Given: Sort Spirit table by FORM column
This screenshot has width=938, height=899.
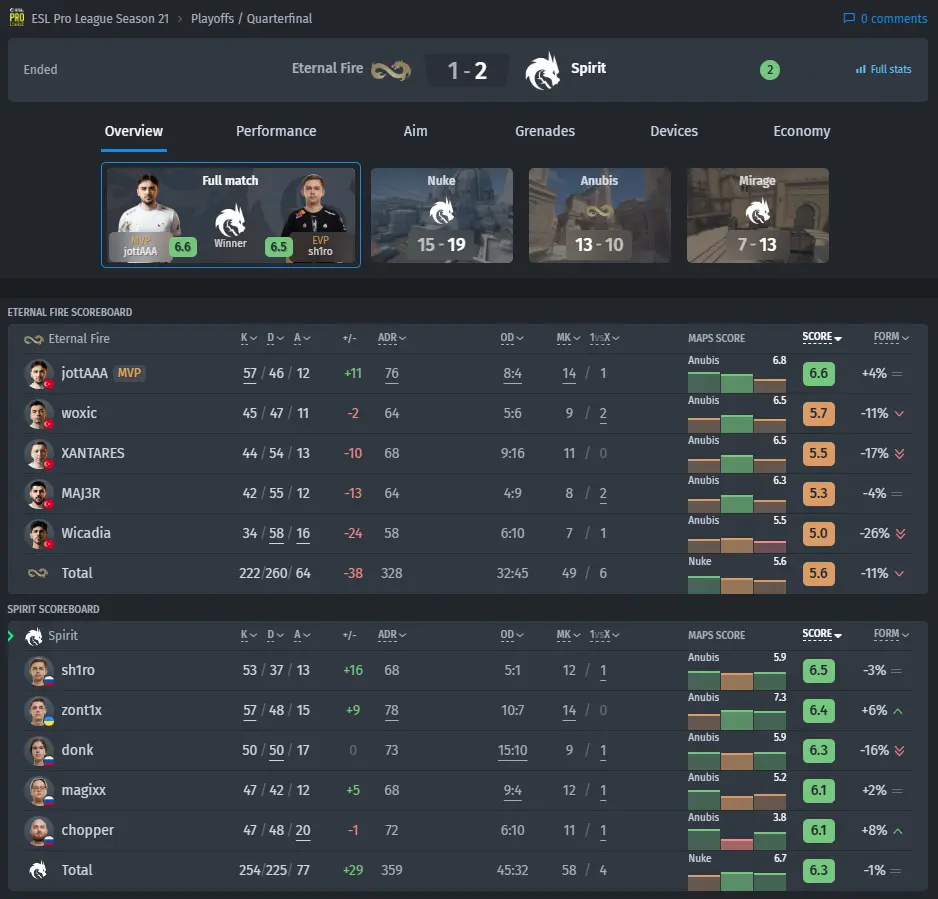Looking at the screenshot, I should tap(891, 634).
